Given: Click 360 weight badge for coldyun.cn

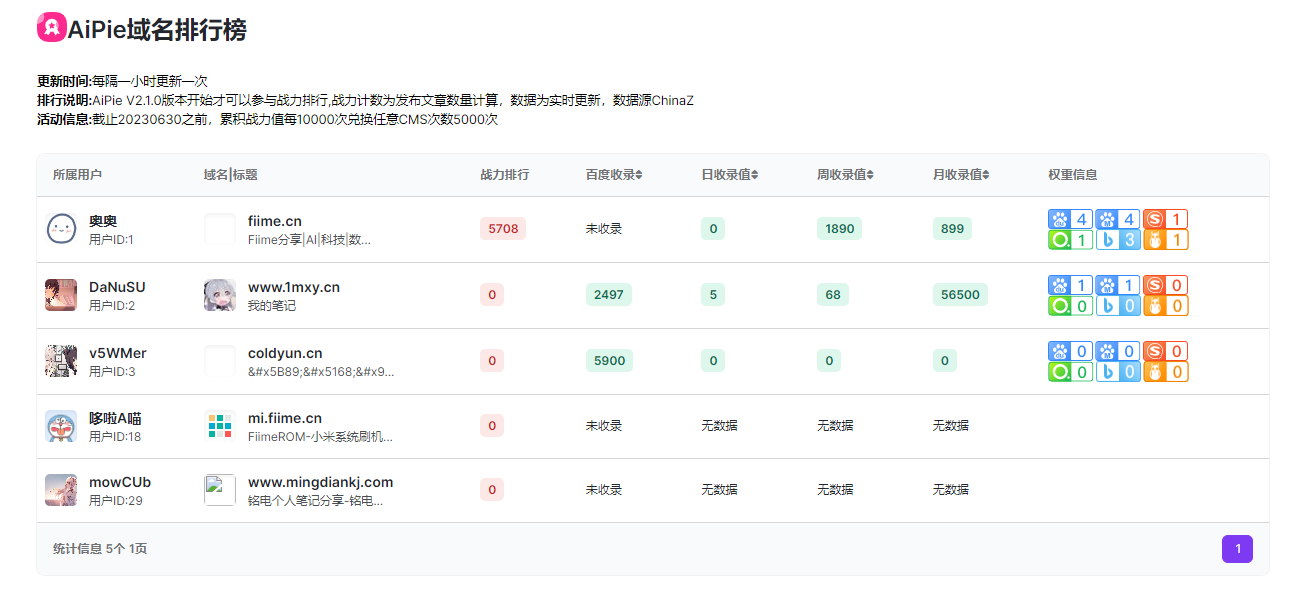Looking at the screenshot, I should click(x=1070, y=372).
